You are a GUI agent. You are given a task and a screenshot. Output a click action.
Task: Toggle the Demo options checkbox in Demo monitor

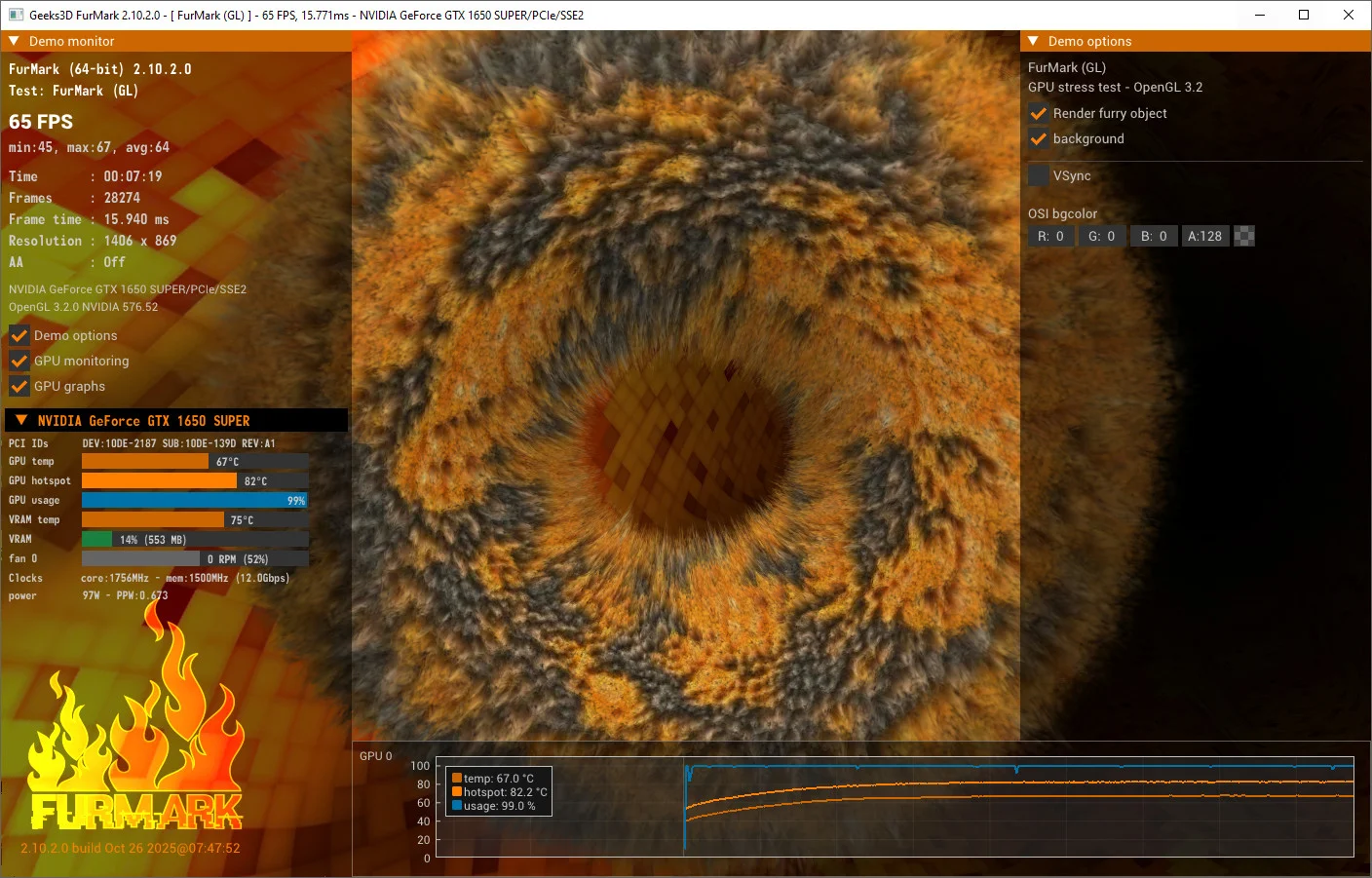click(19, 335)
